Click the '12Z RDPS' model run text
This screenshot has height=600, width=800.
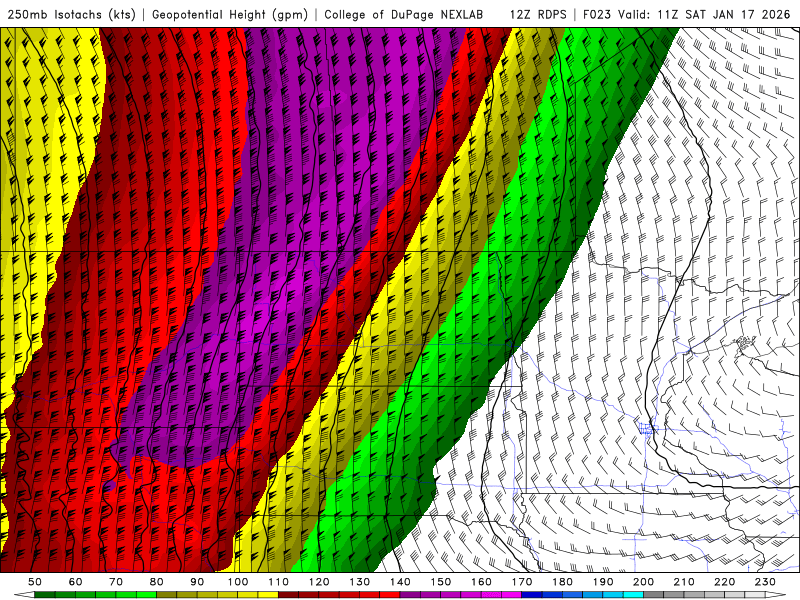pyautogui.click(x=538, y=14)
